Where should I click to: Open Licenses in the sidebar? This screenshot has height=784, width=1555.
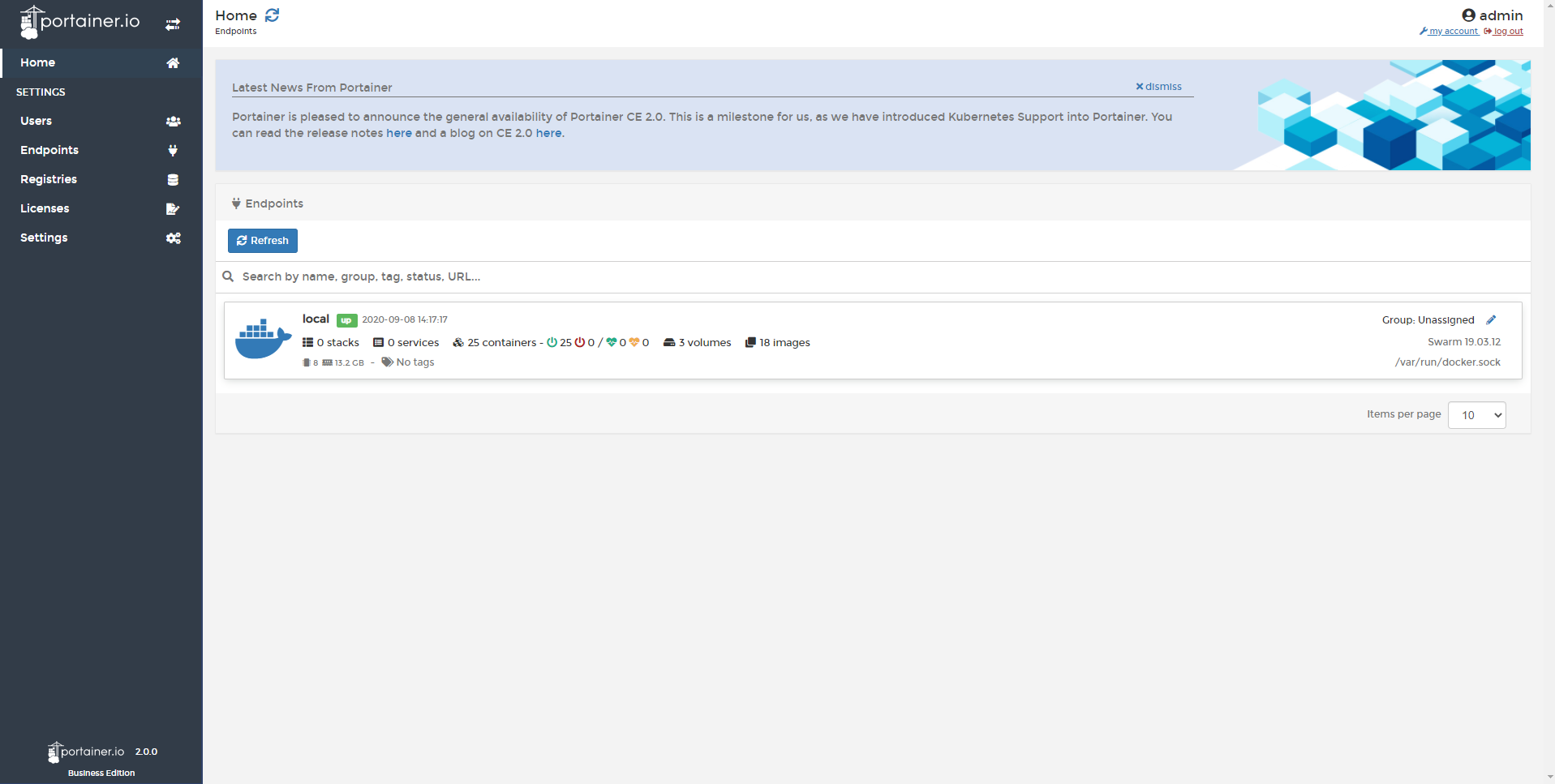pos(45,208)
